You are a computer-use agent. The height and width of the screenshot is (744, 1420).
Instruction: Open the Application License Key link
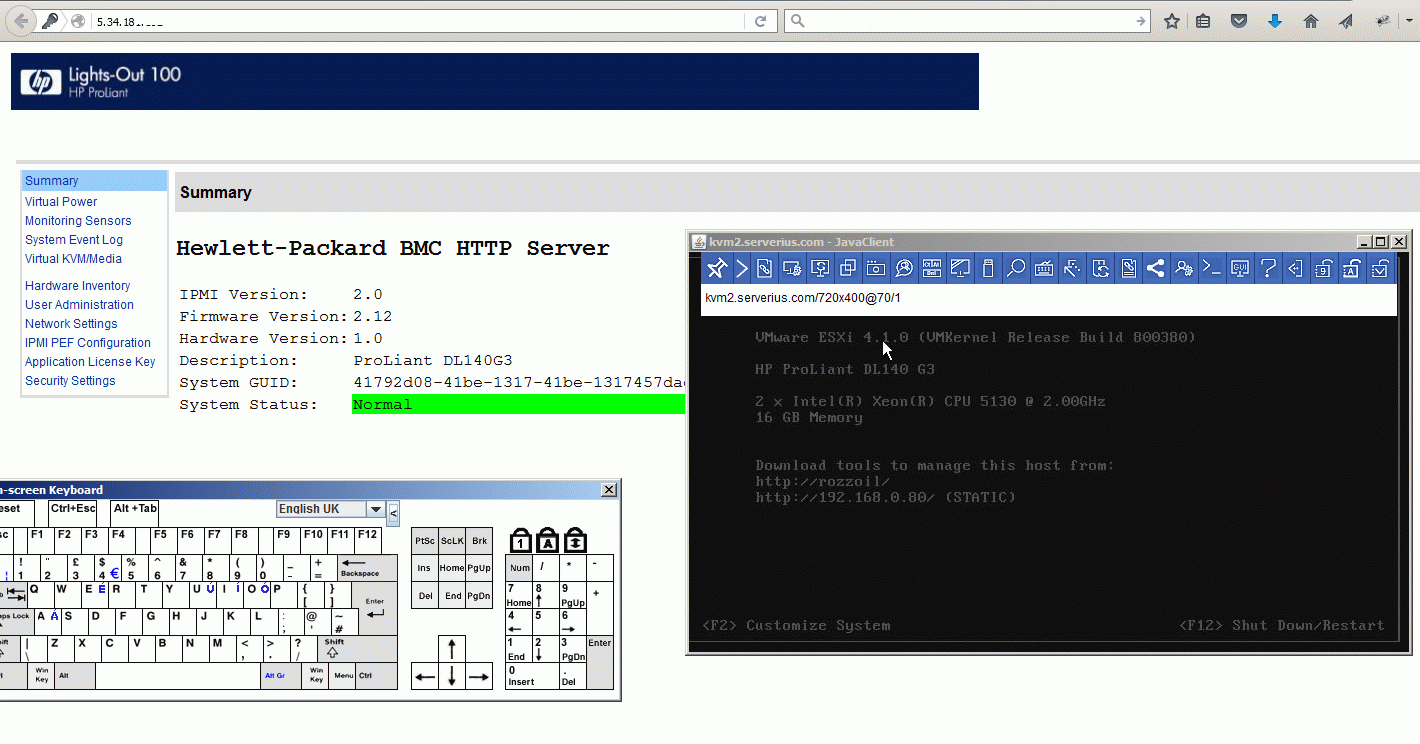click(90, 362)
